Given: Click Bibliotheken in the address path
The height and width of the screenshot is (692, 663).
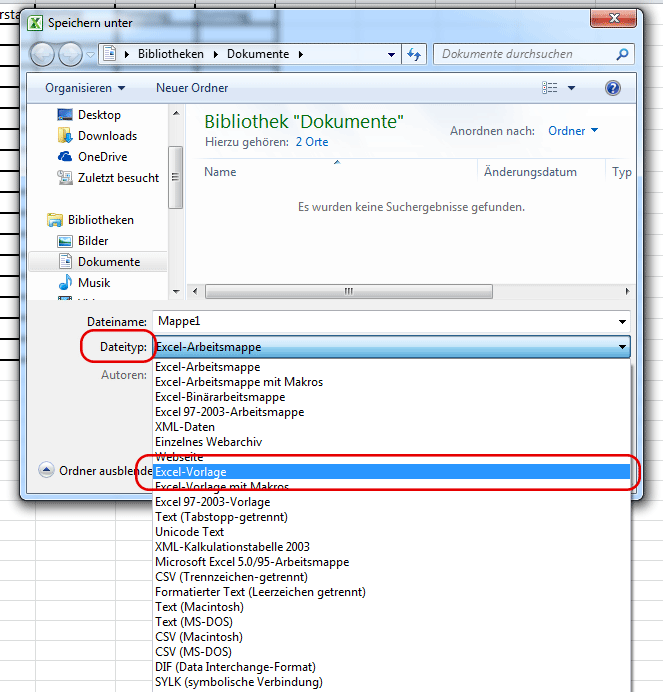Looking at the screenshot, I should (171, 54).
